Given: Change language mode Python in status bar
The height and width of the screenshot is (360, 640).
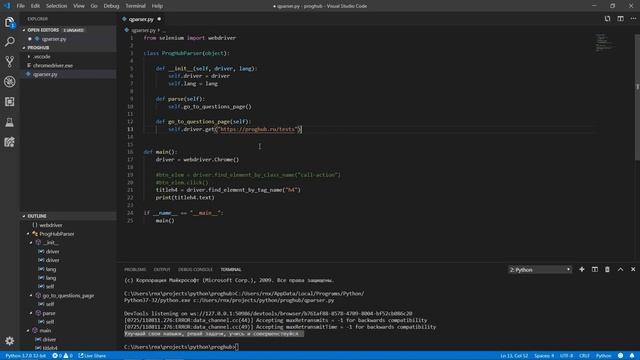Looking at the screenshot, I should tap(604, 356).
